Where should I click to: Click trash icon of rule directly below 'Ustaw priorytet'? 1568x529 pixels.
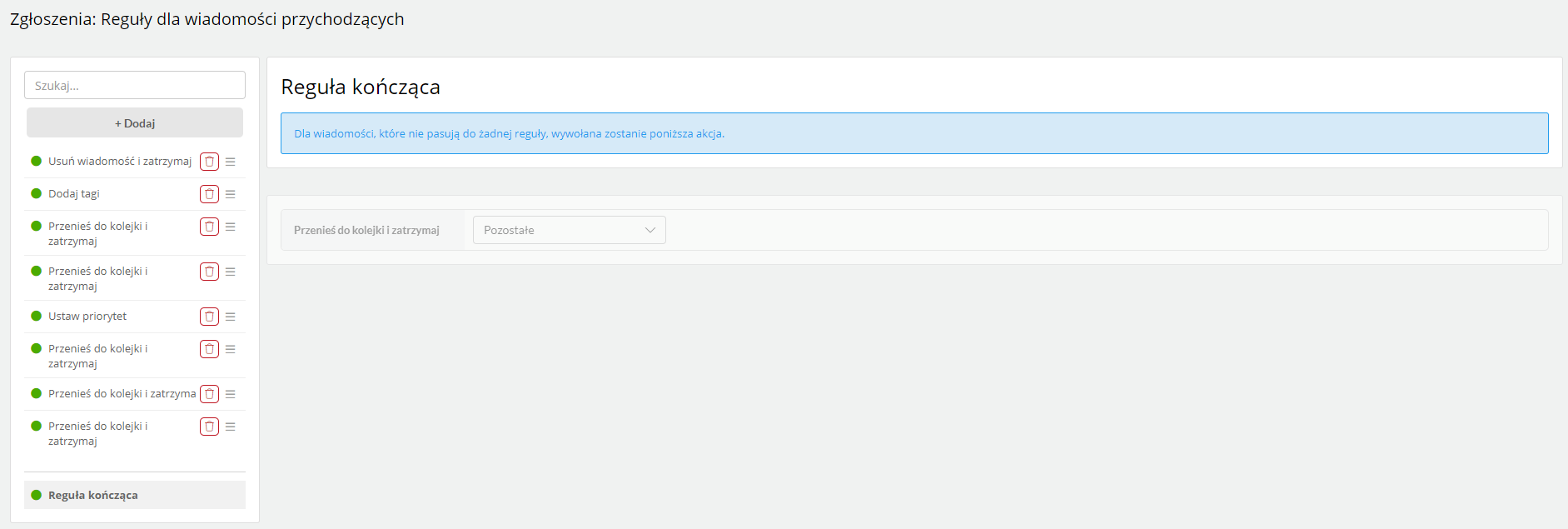pos(209,349)
